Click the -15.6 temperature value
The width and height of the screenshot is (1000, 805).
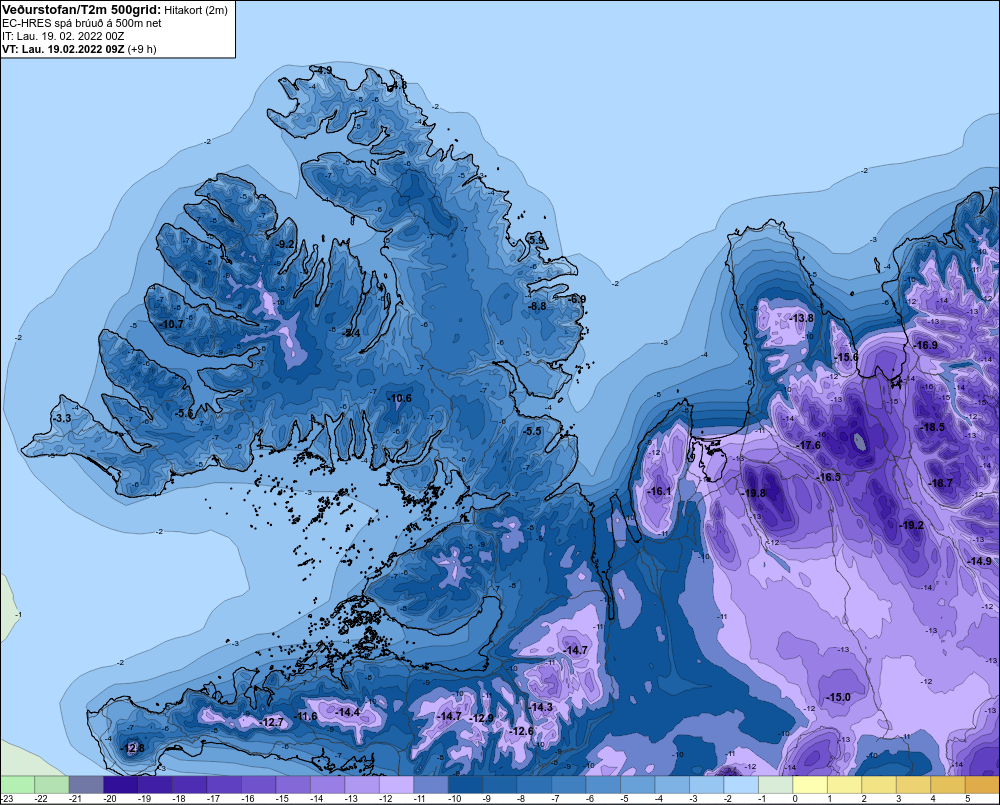[846, 357]
